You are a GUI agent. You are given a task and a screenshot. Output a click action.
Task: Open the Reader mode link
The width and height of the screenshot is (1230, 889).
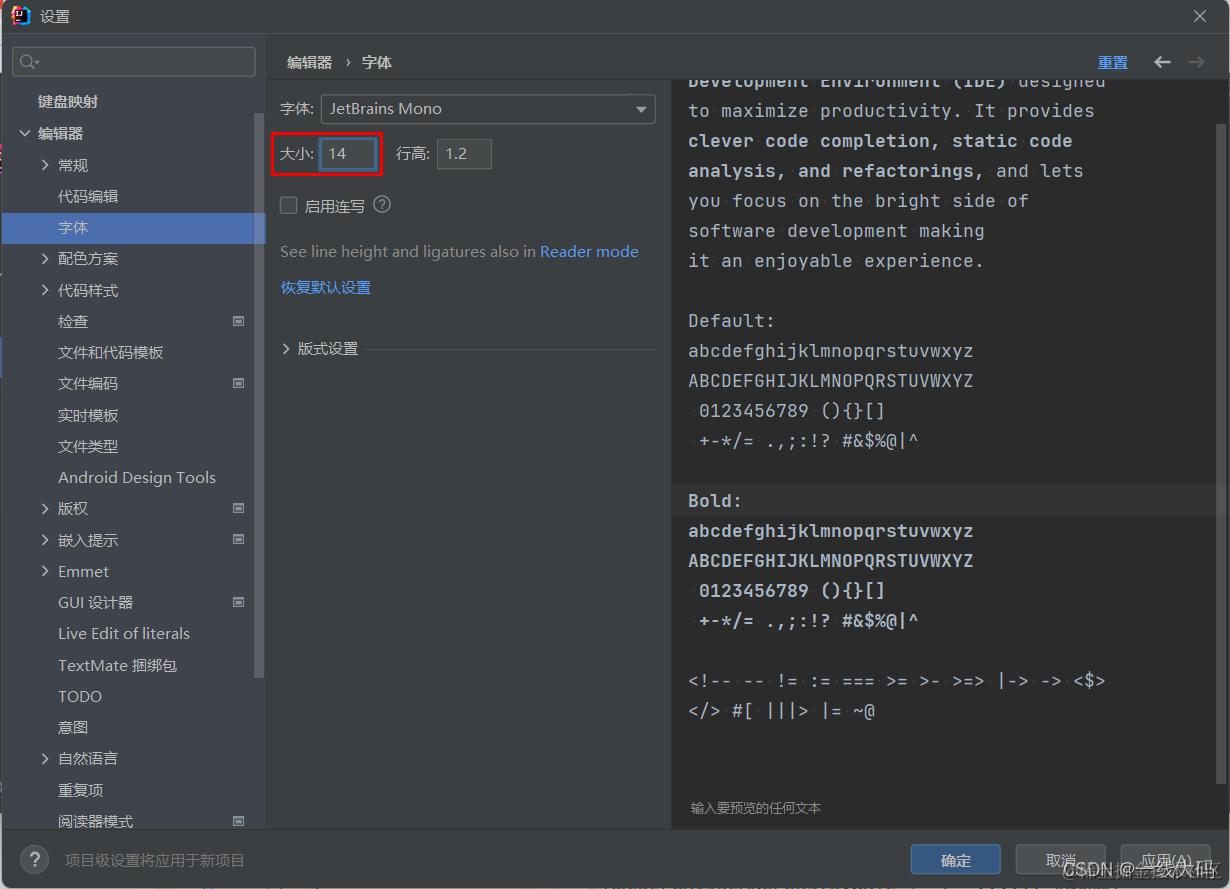click(589, 252)
